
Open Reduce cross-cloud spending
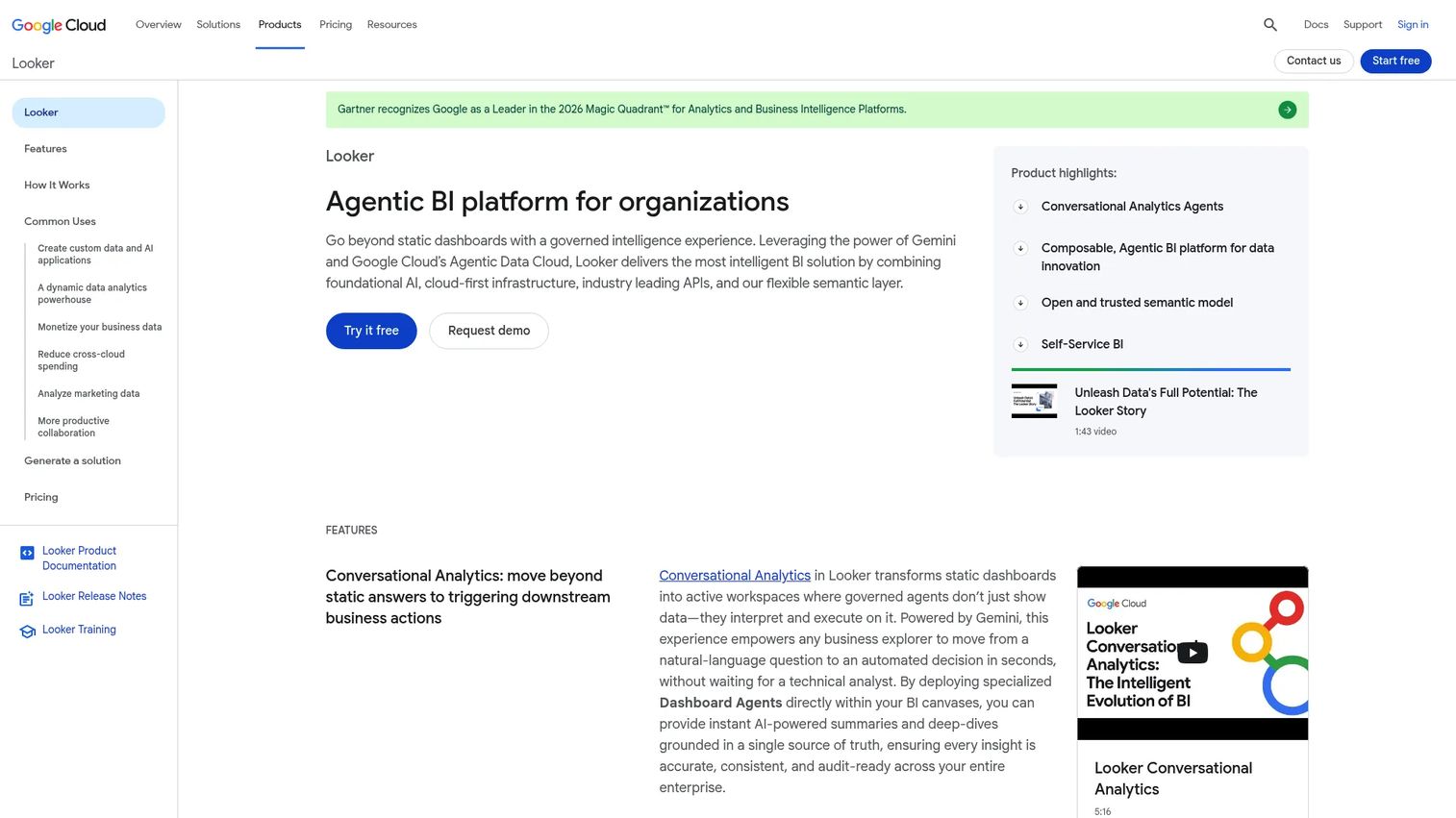[81, 360]
